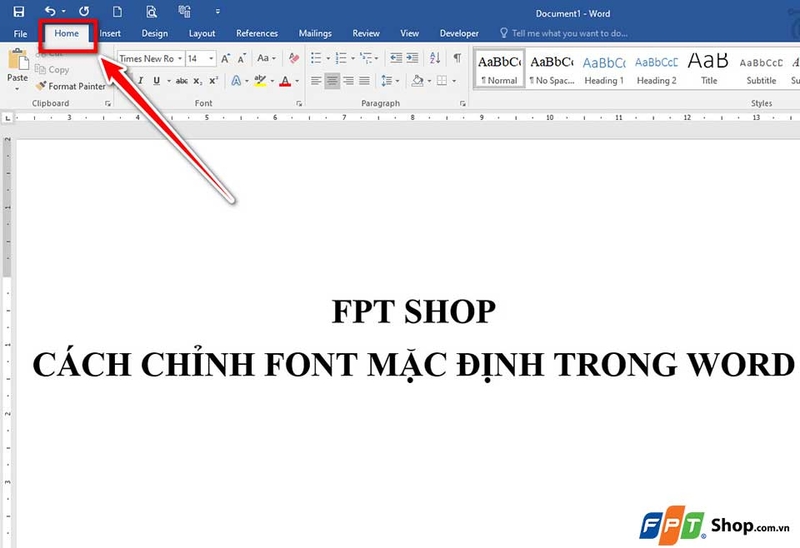Open the font size 14 dropdown
This screenshot has height=548, width=800.
click(211, 59)
